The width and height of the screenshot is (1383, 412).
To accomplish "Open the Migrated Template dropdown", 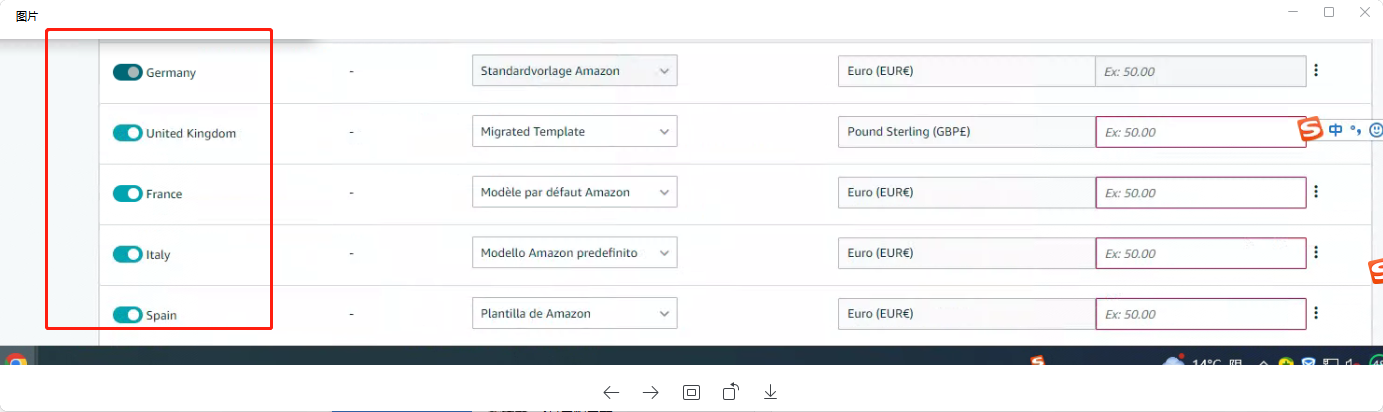I will point(575,131).
